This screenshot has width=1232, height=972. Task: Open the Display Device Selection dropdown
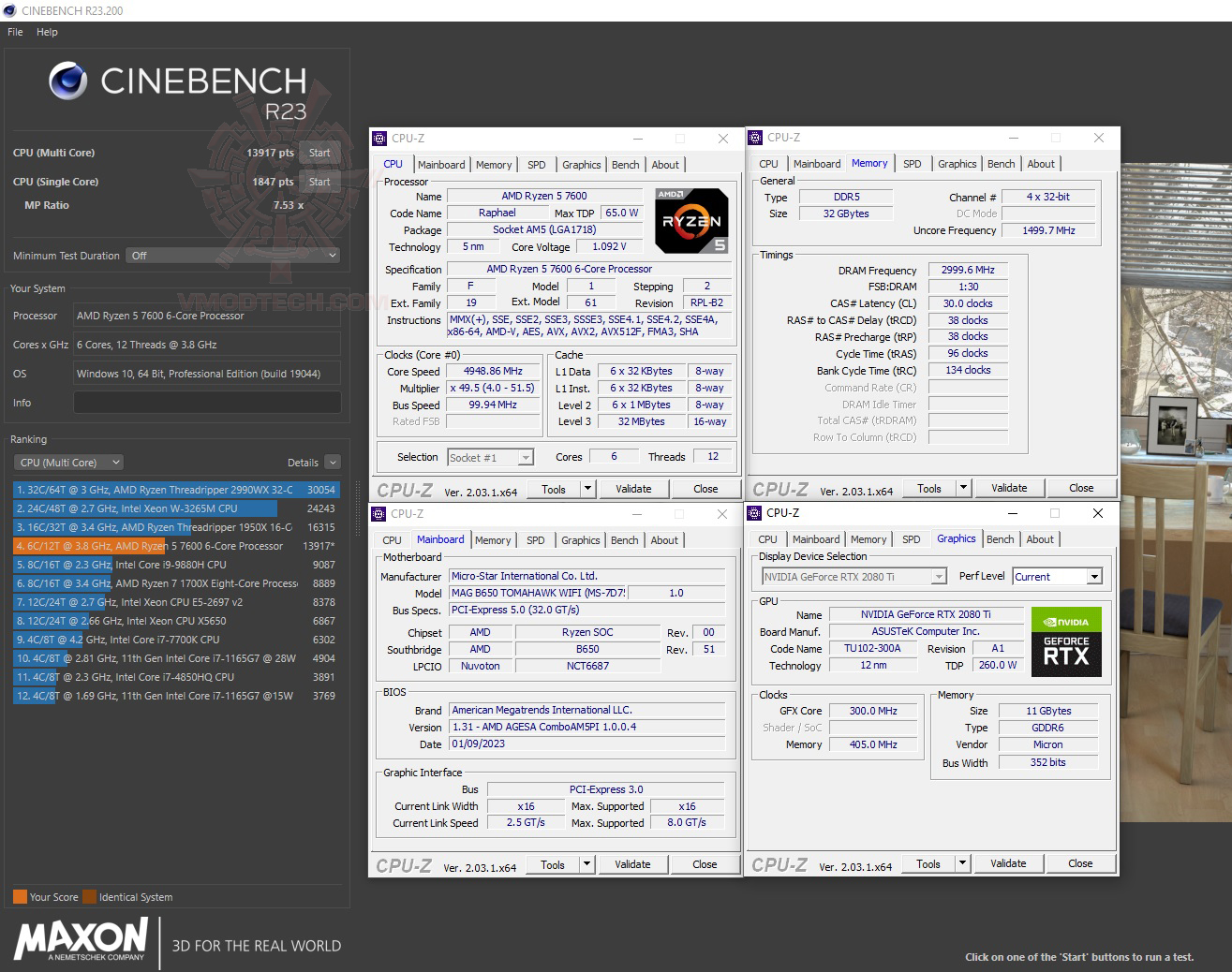click(x=854, y=577)
